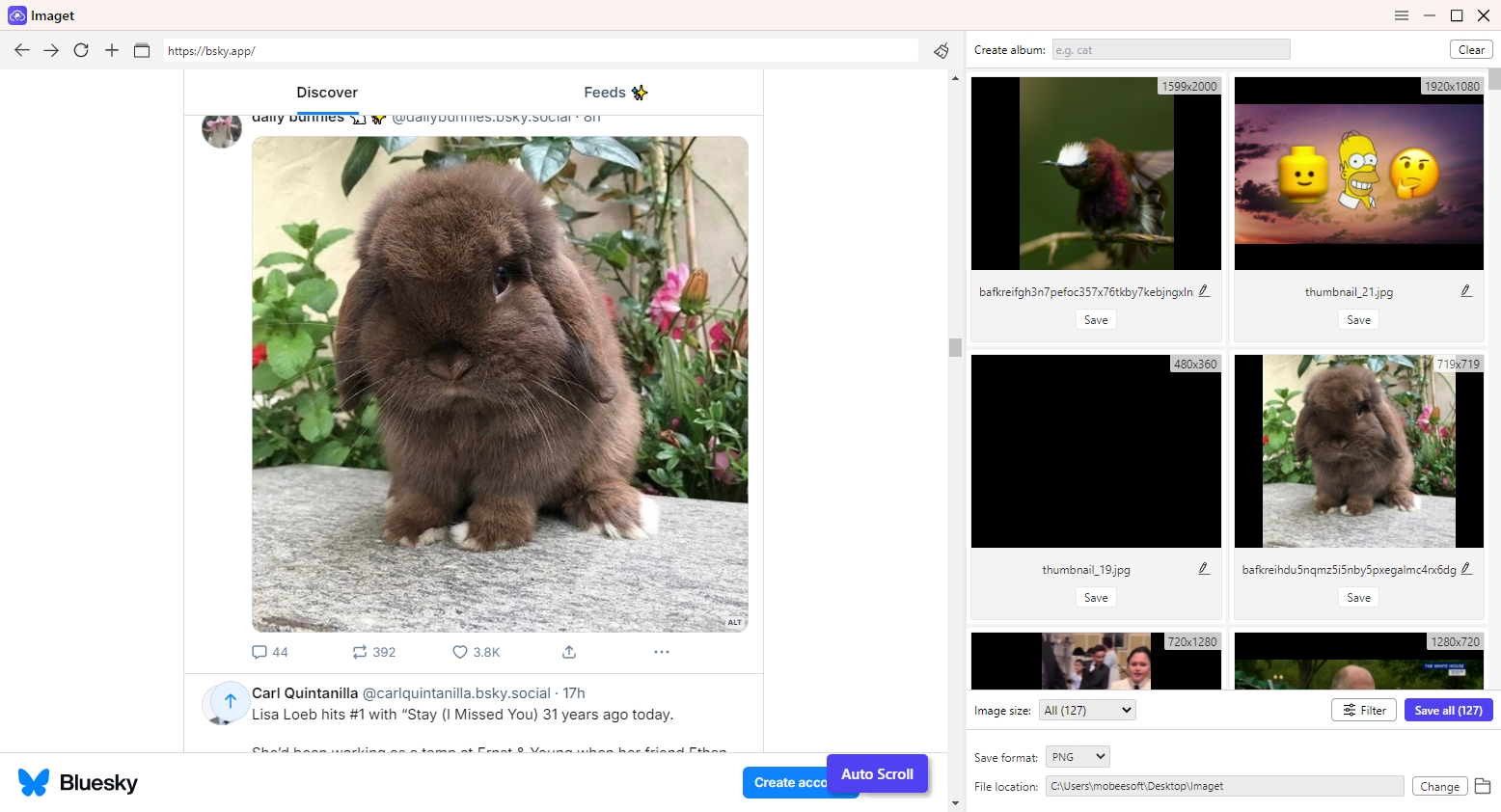Image resolution: width=1501 pixels, height=812 pixels.
Task: Rename thumbnail_21.jpg with the pencil icon
Action: coord(1466,291)
